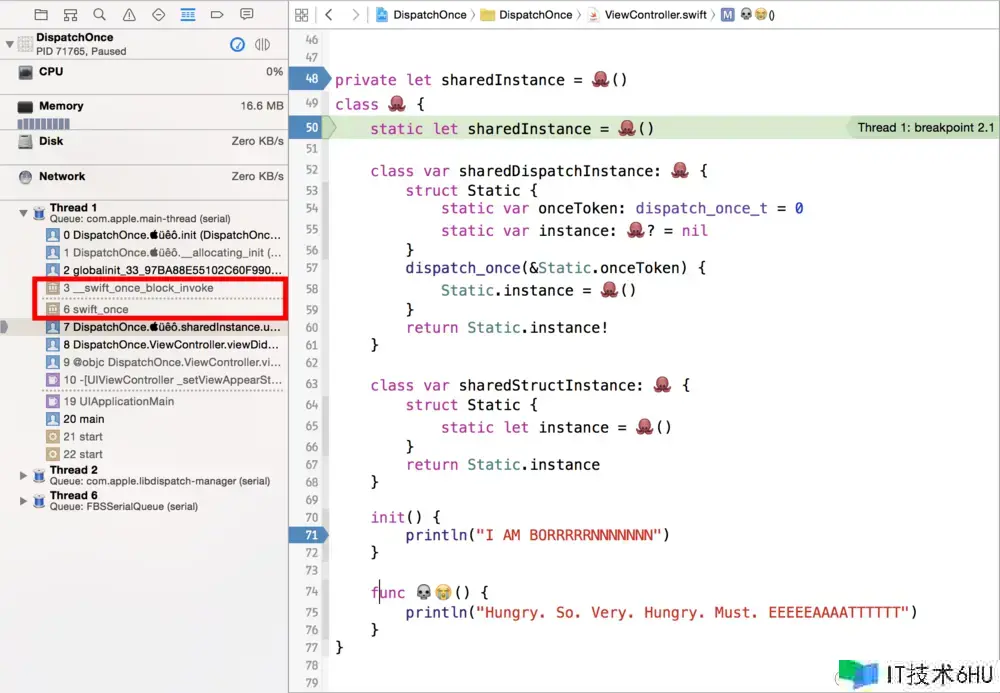Expand Thread 6 FBSSerialQueue
The width and height of the screenshot is (1000, 693).
pyautogui.click(x=23, y=501)
